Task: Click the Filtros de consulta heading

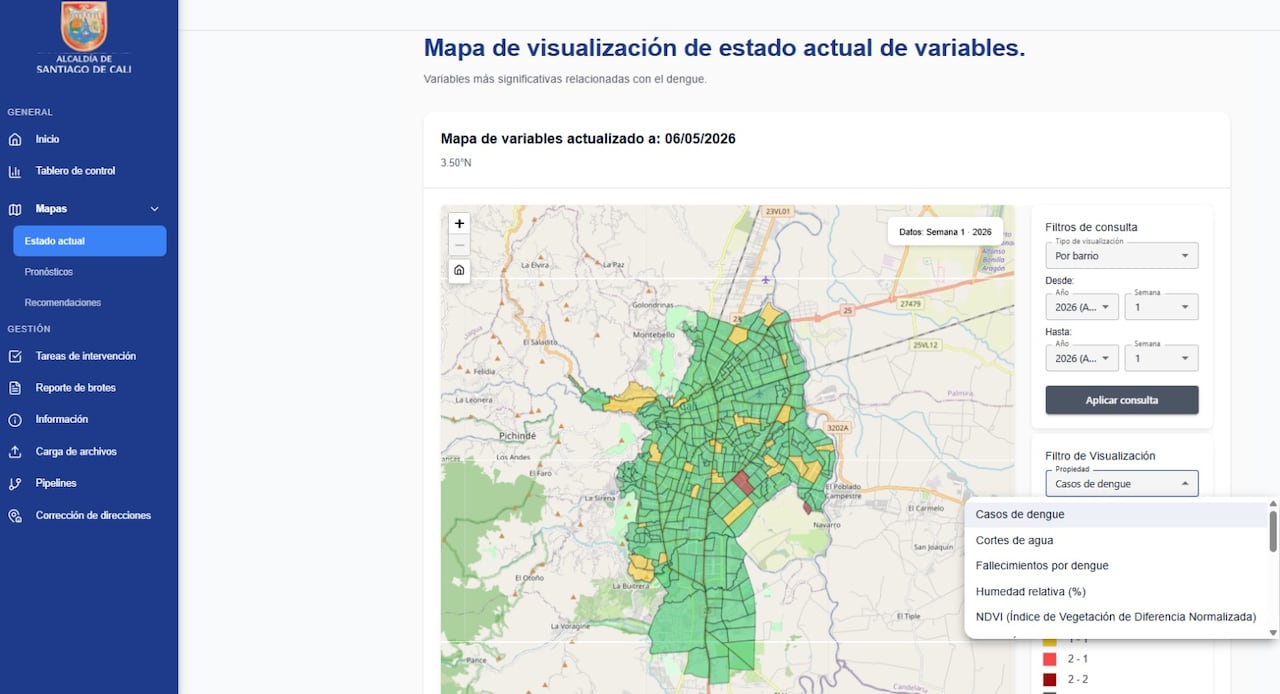Action: pyautogui.click(x=1091, y=227)
